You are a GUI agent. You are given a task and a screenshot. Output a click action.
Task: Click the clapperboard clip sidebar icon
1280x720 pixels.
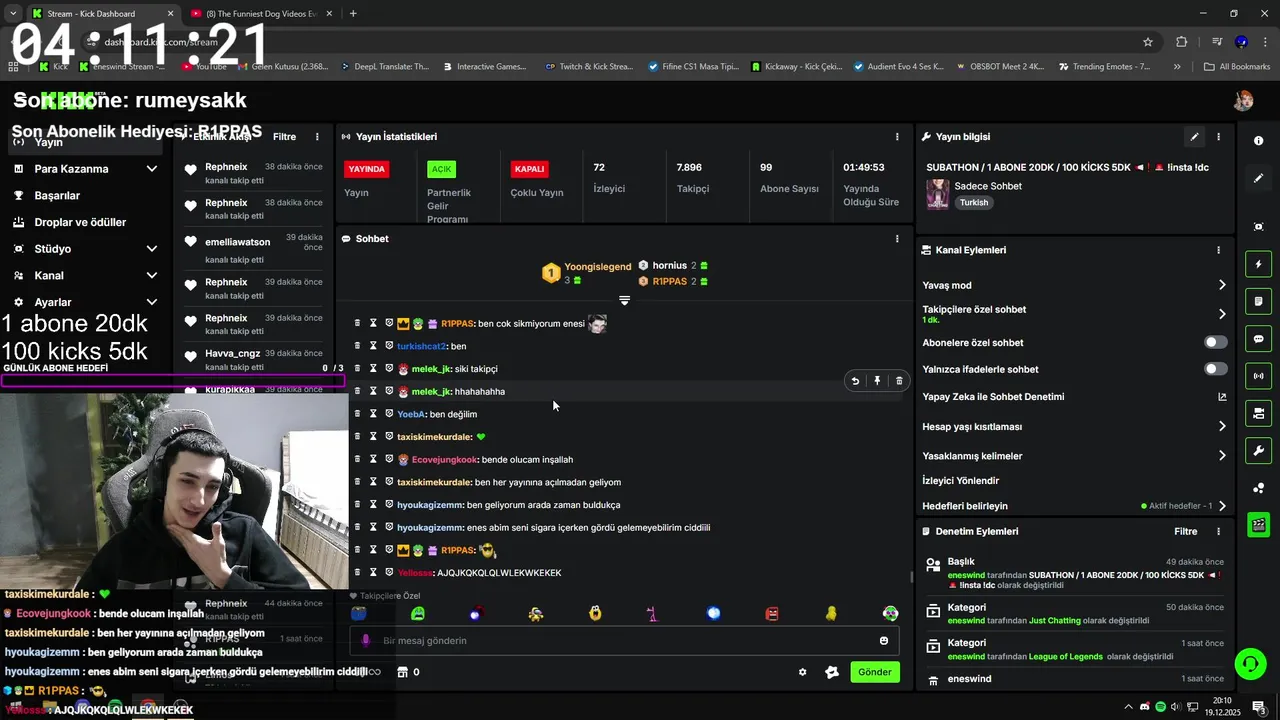(x=1258, y=524)
